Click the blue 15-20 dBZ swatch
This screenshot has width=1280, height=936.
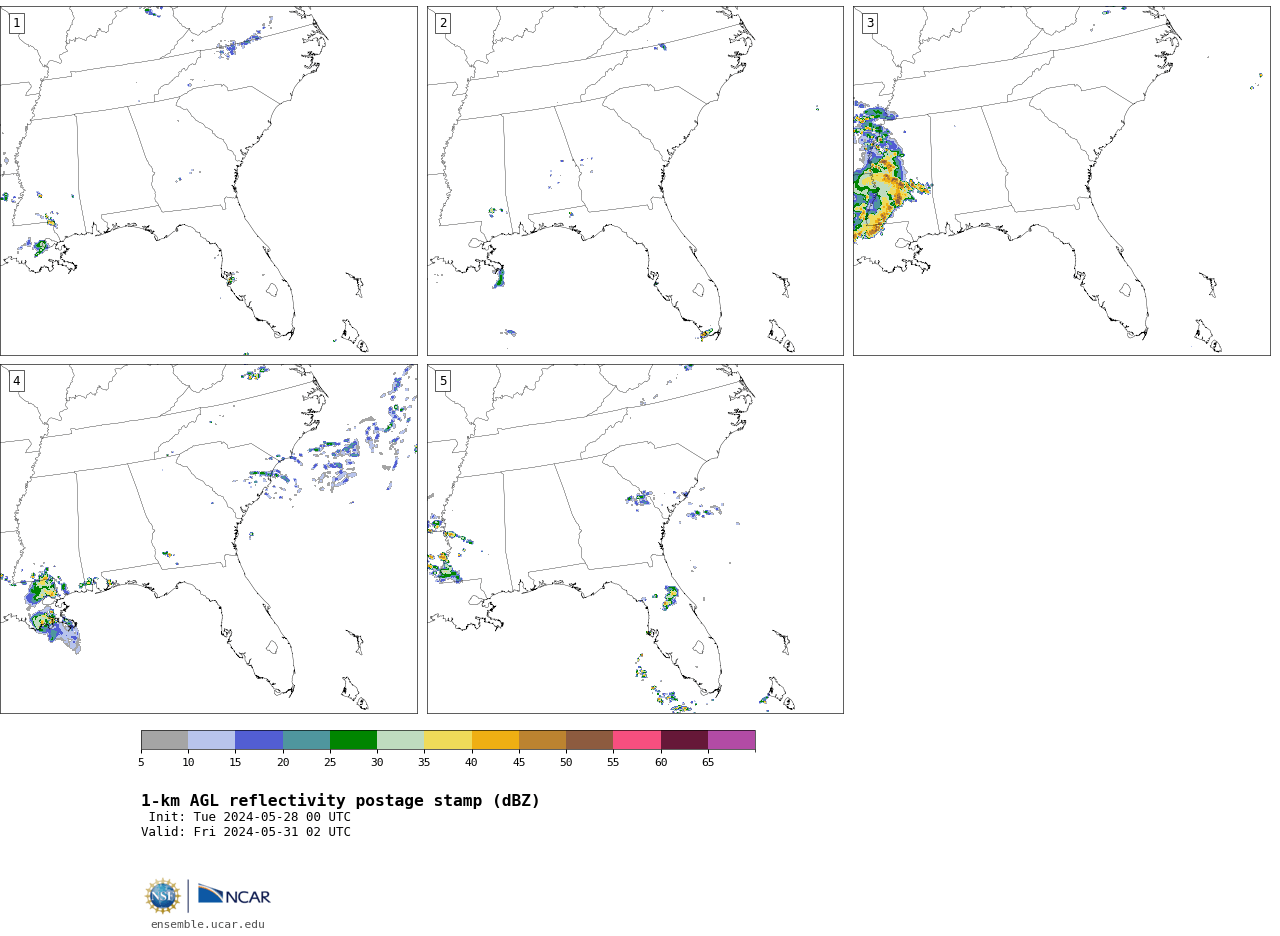[x=259, y=740]
